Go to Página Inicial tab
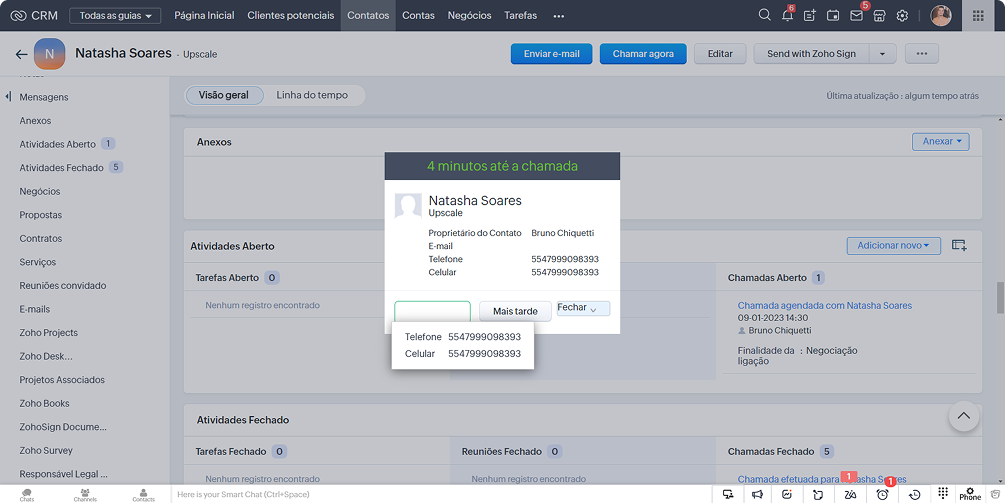The width and height of the screenshot is (1005, 503). 204,15
